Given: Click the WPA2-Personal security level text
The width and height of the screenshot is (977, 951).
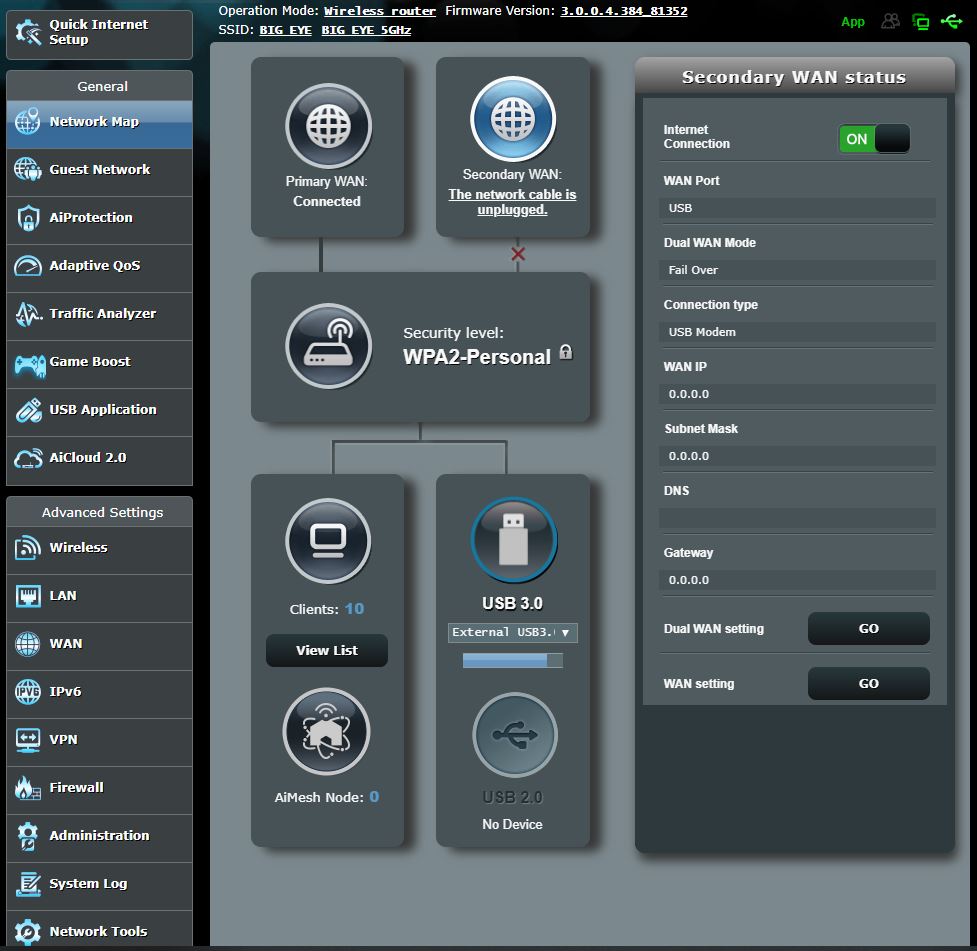Looking at the screenshot, I should [477, 357].
